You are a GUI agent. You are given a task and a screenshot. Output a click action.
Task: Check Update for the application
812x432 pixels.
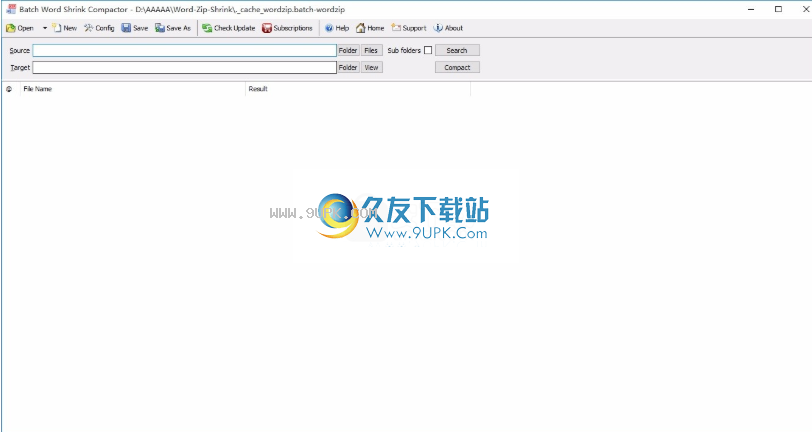(x=228, y=28)
